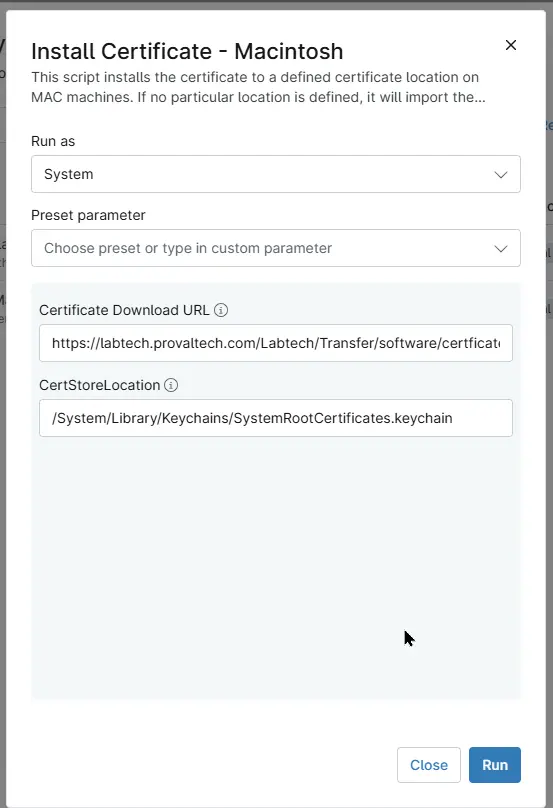Click the Run as label
Viewport: 553px width, 808px height.
53,141
